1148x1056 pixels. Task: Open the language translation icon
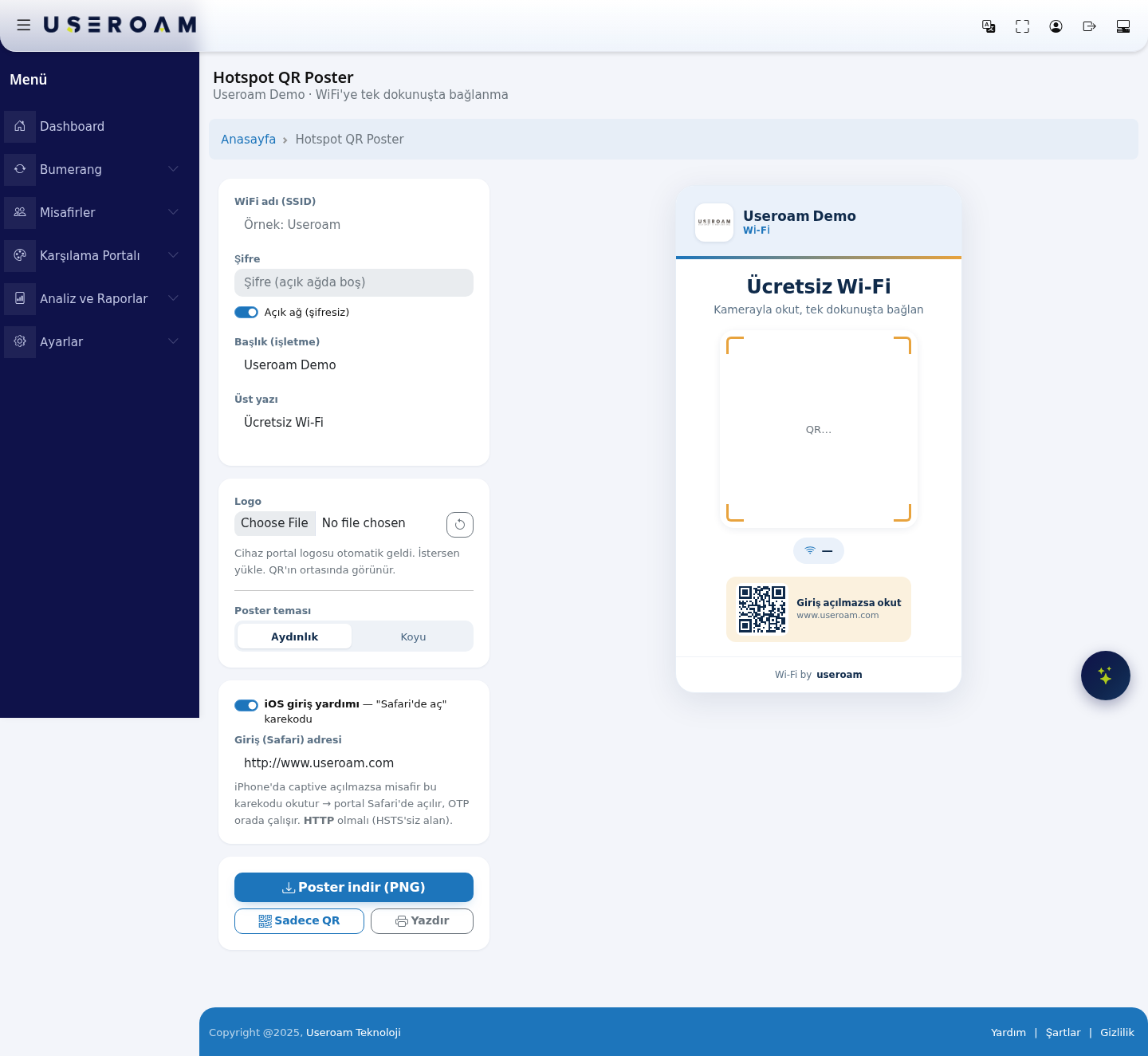989,26
